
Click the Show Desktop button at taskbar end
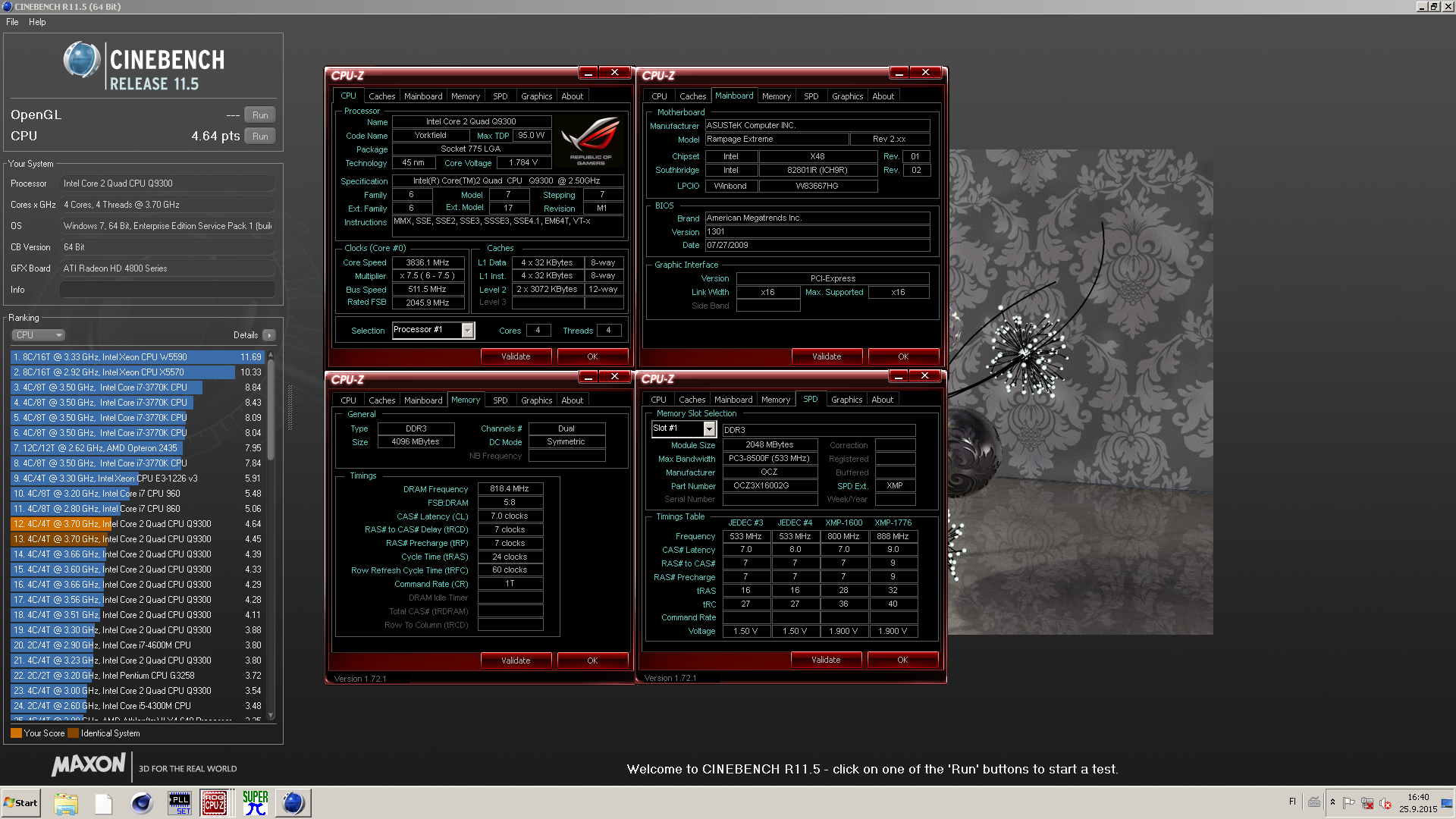pos(1448,803)
